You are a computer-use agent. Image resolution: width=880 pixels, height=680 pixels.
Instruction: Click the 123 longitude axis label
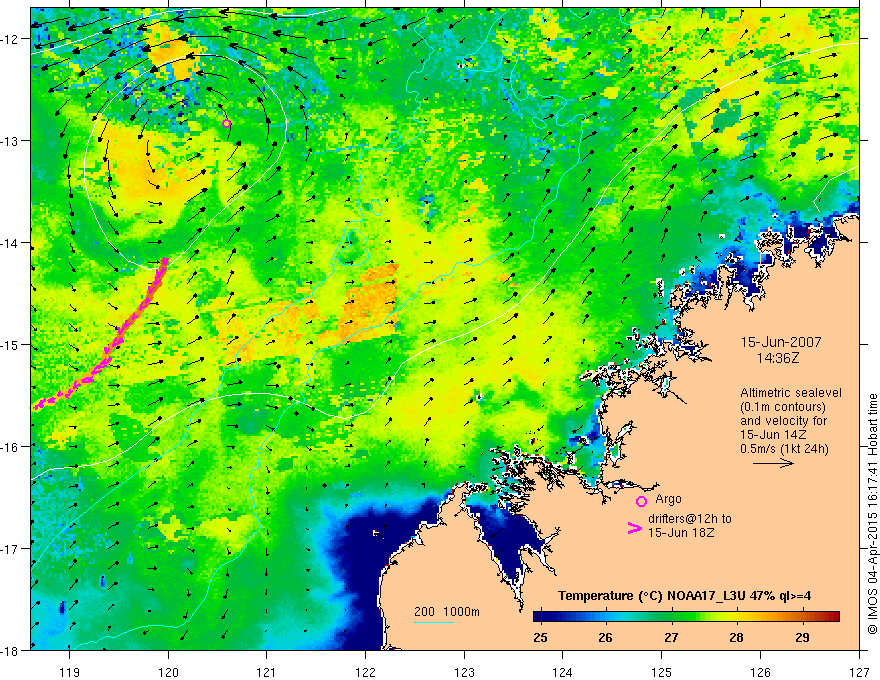tap(464, 672)
